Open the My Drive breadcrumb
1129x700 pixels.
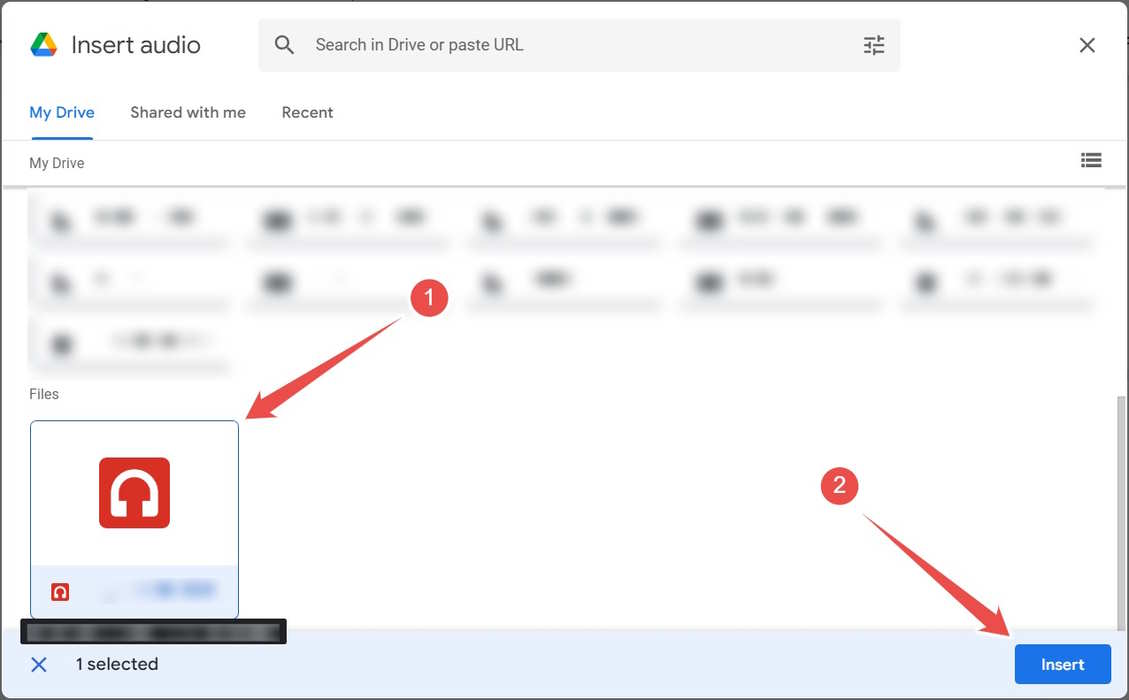[x=56, y=162]
